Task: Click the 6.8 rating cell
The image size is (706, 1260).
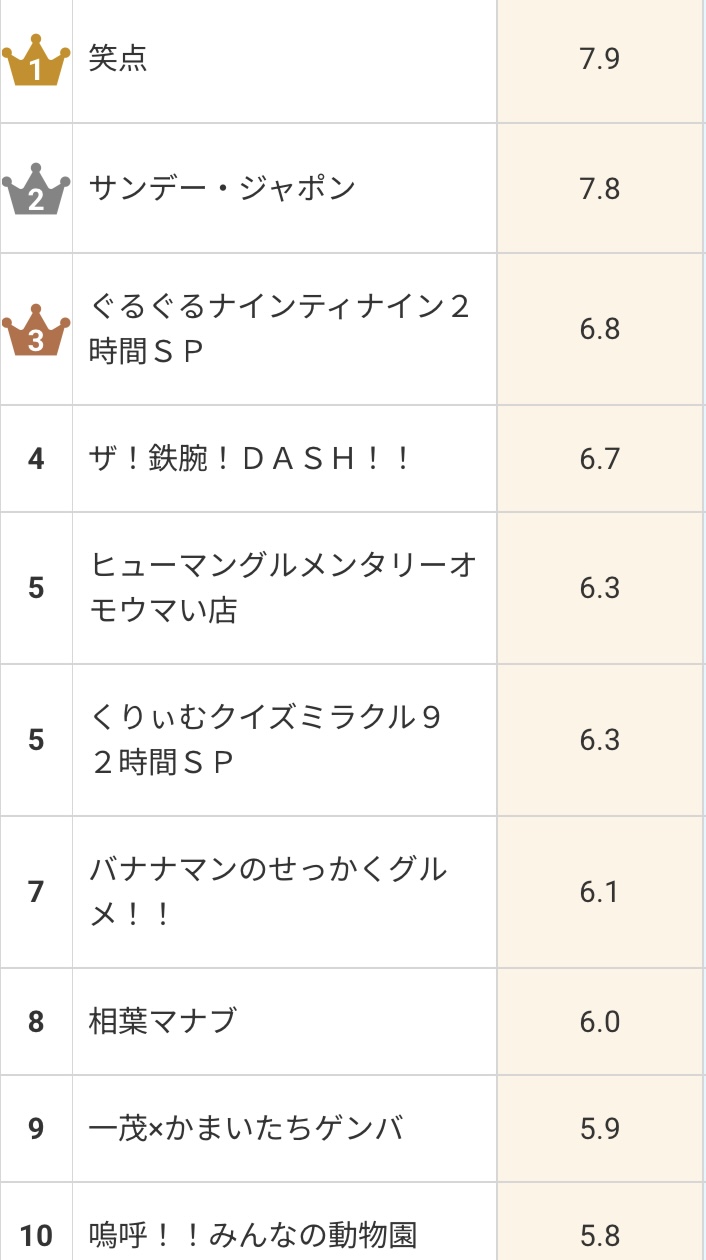Action: [x=600, y=329]
